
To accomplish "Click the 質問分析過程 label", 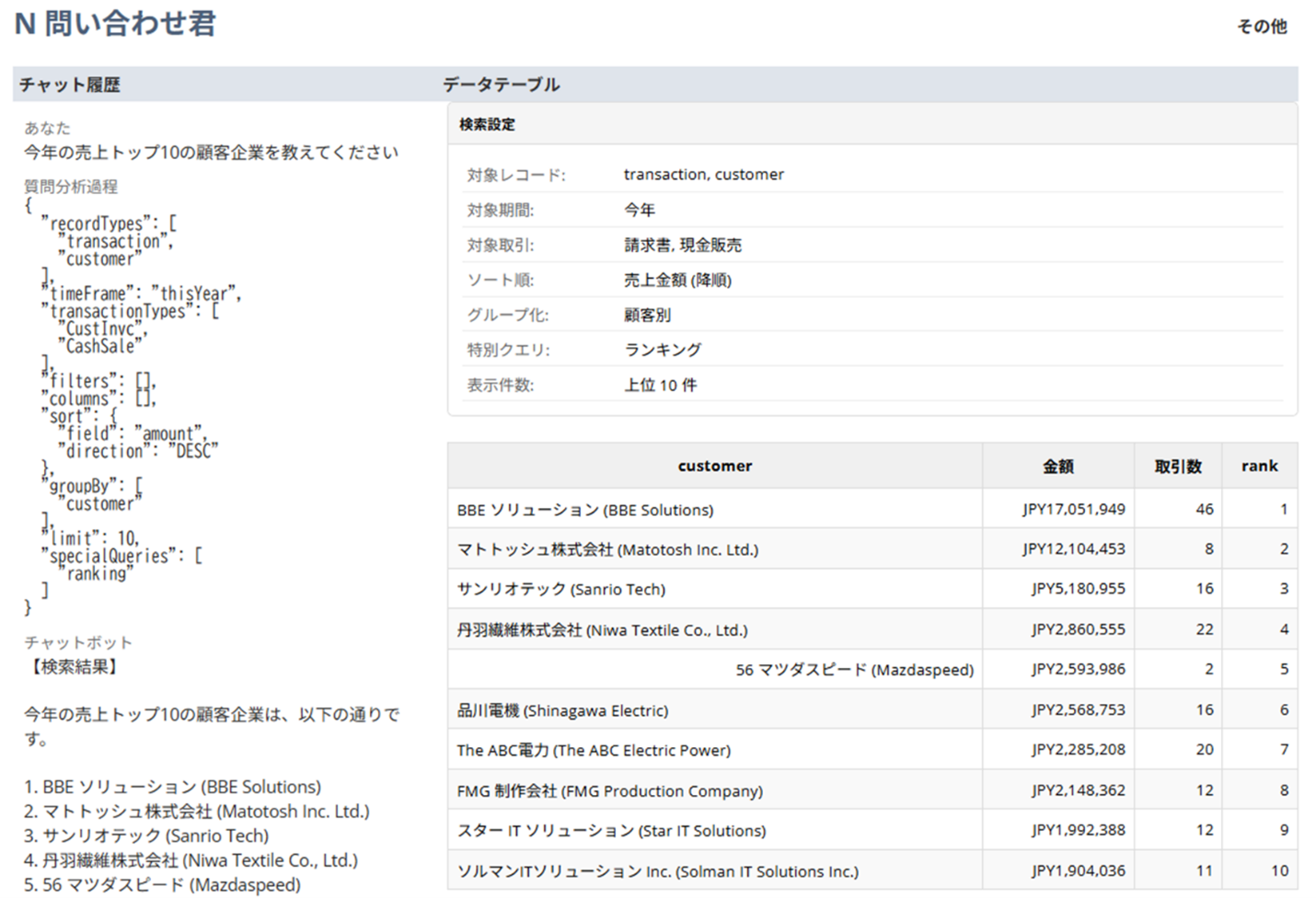I will click(71, 187).
